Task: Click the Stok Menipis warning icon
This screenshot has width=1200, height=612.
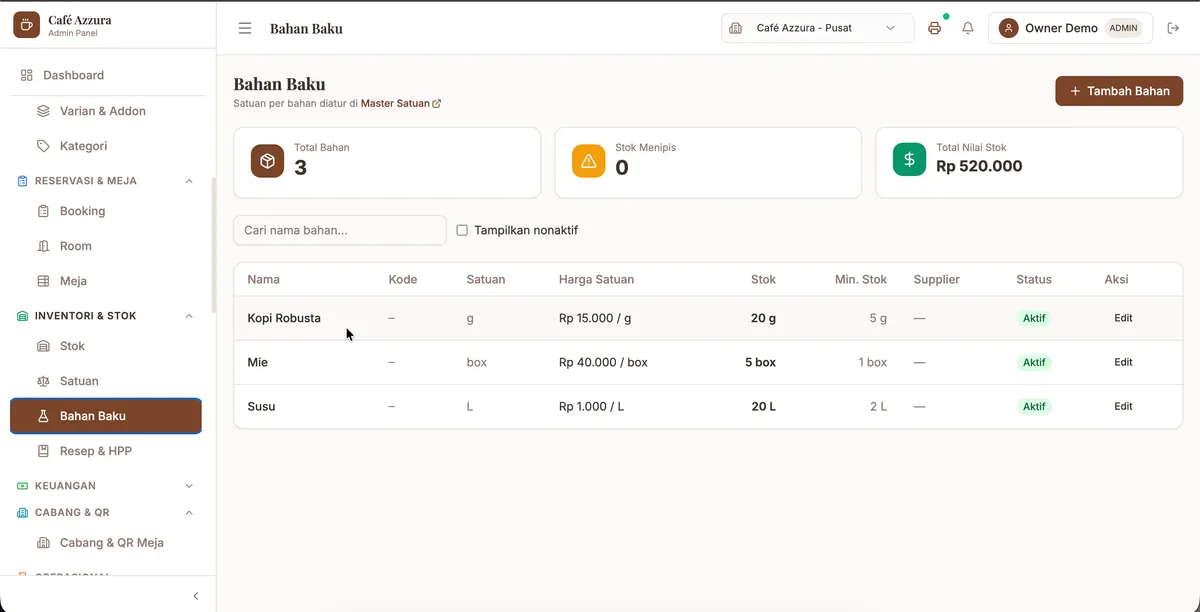Action: 588,161
